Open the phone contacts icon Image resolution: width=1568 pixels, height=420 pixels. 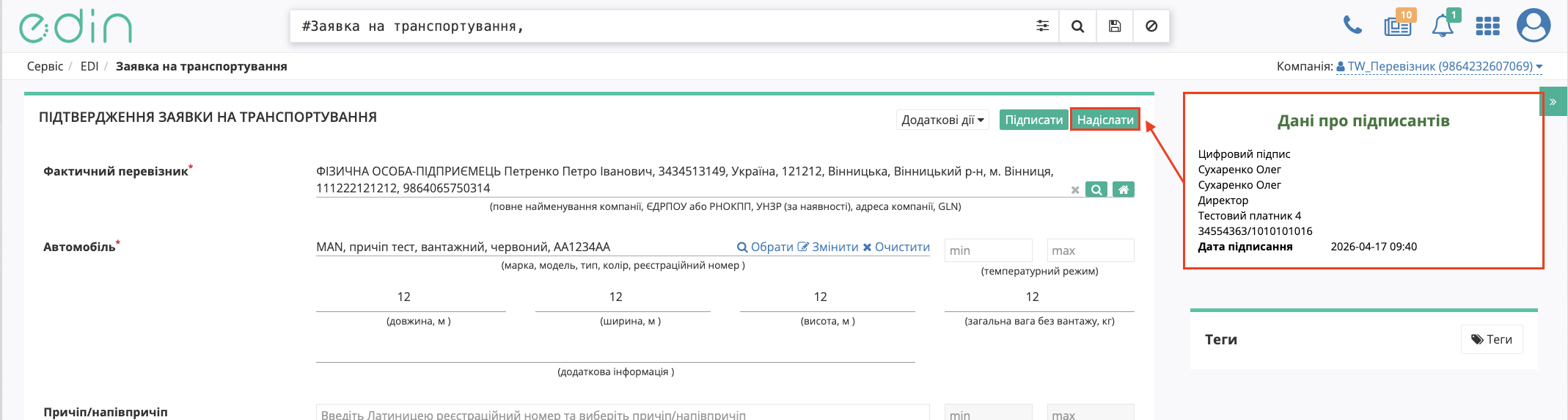[x=1352, y=26]
